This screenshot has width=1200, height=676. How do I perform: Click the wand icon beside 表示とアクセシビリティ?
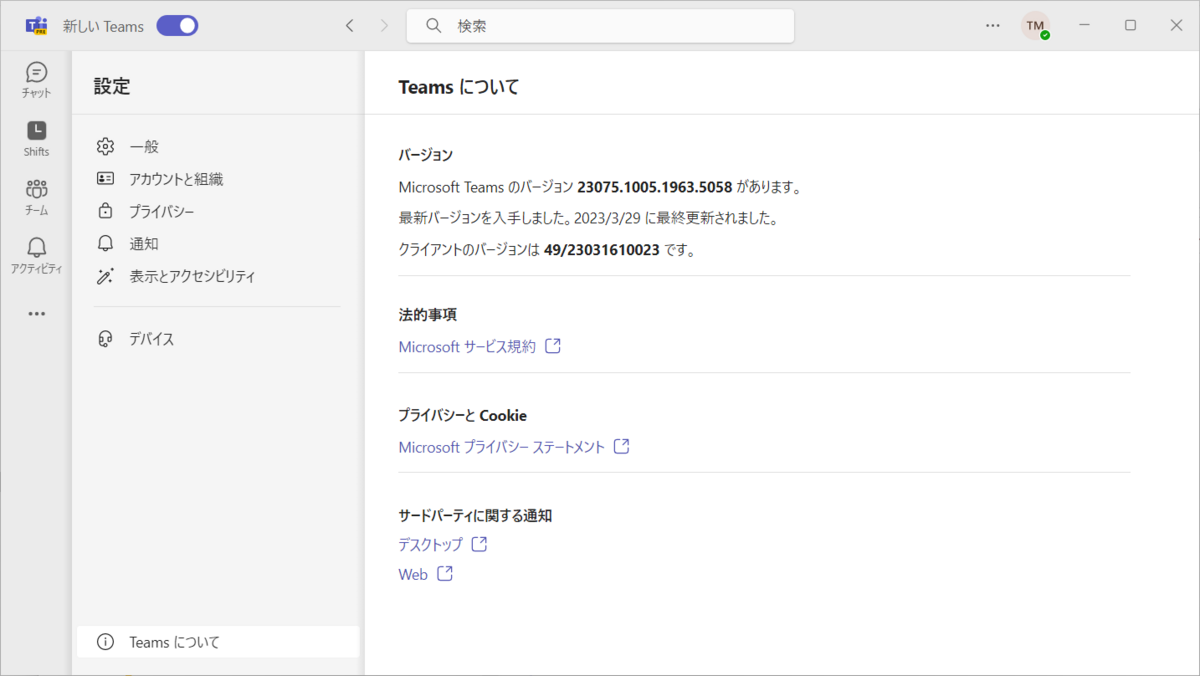[x=105, y=276]
